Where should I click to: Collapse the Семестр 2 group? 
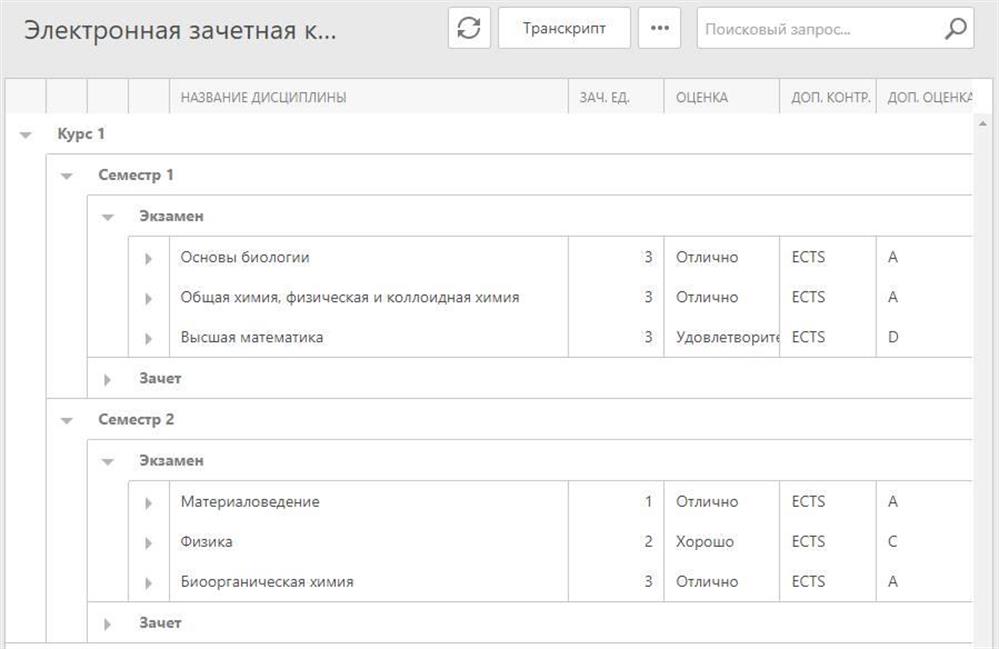click(66, 420)
